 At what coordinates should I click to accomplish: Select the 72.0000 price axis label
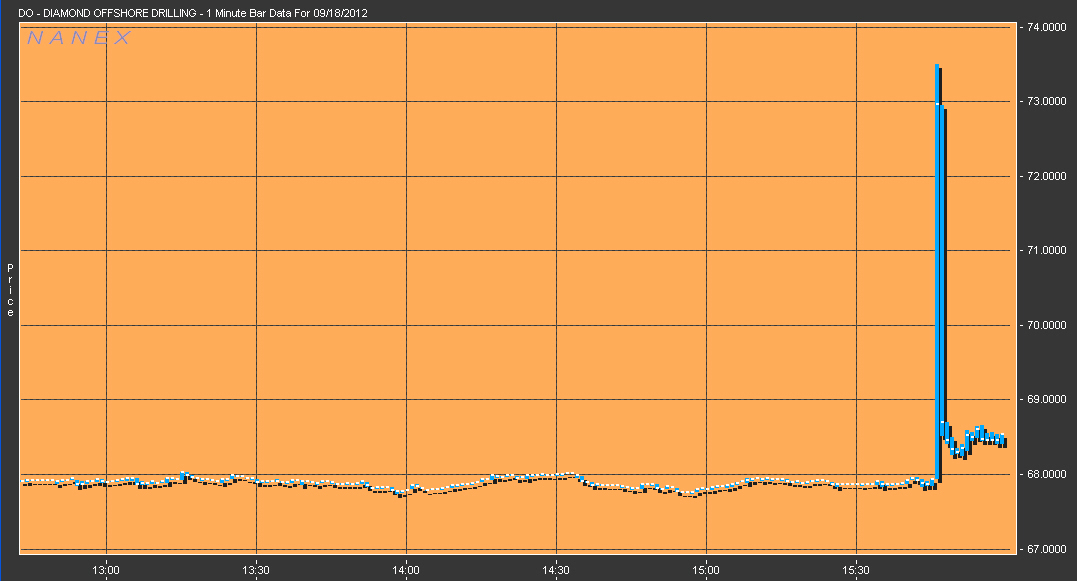coord(1047,176)
